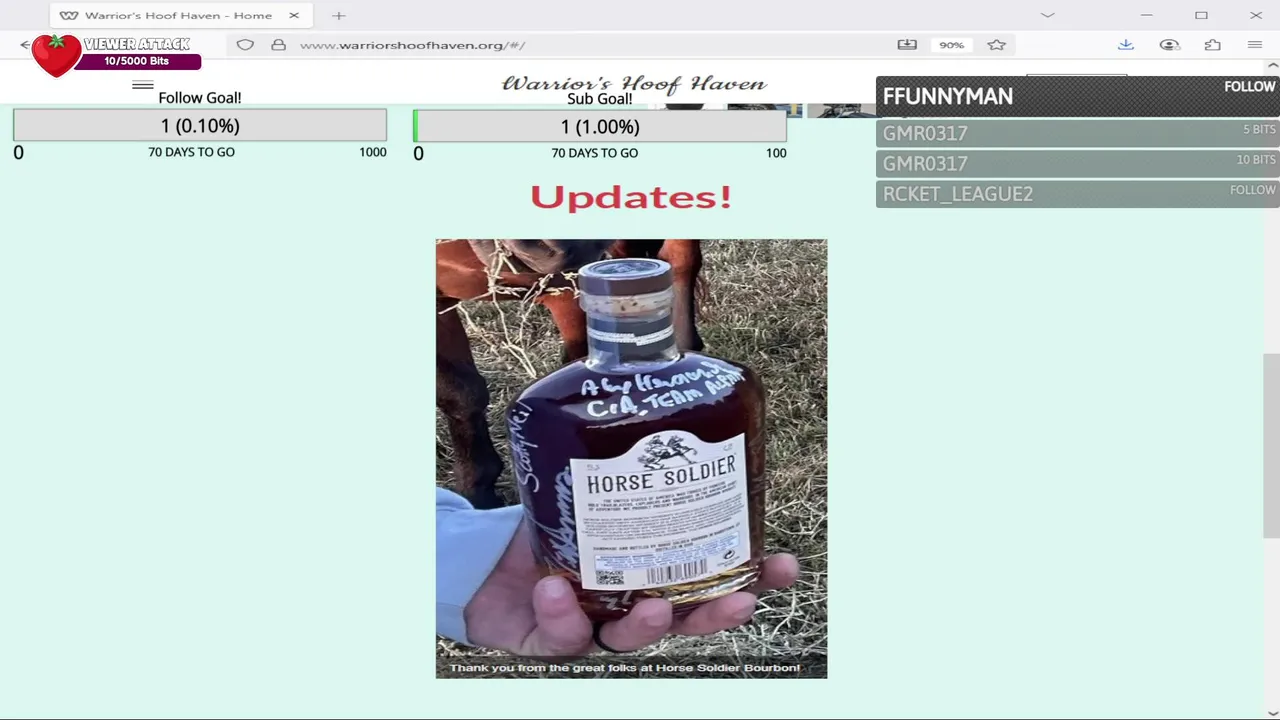Viewport: 1280px width, 720px height.
Task: Click the Follow Goal 70 days to go text
Action: [191, 152]
